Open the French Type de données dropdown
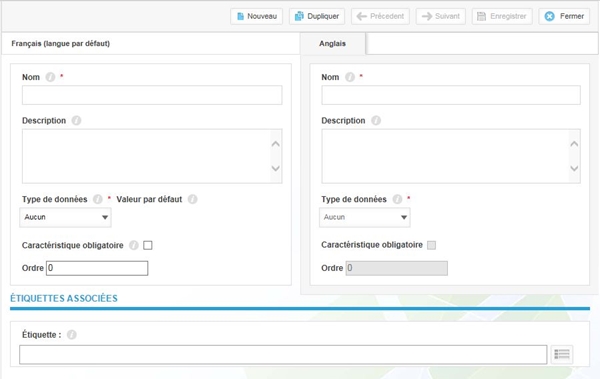This screenshot has width=600, height=379. (65, 217)
